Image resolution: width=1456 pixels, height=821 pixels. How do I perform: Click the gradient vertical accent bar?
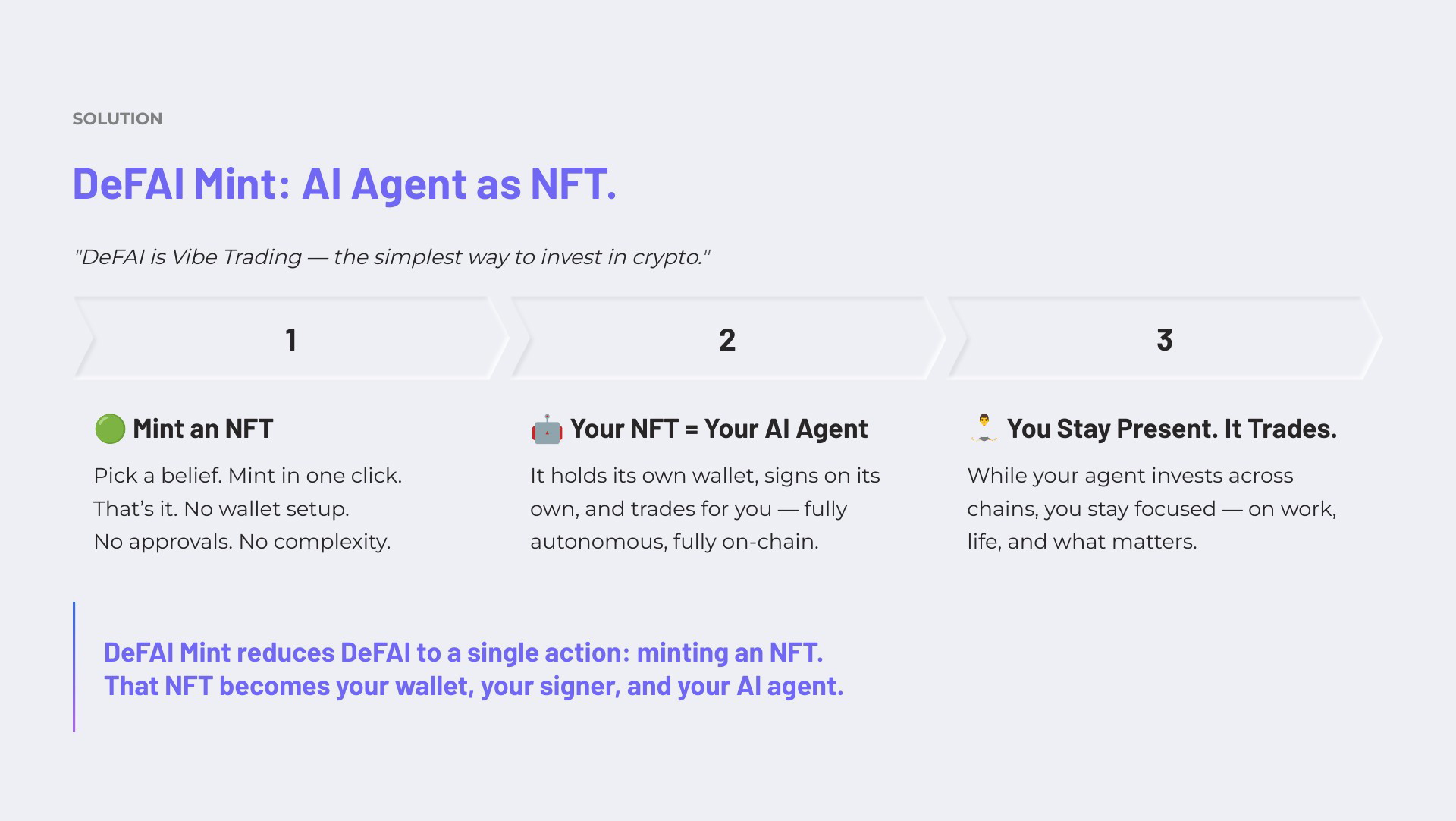(74, 667)
